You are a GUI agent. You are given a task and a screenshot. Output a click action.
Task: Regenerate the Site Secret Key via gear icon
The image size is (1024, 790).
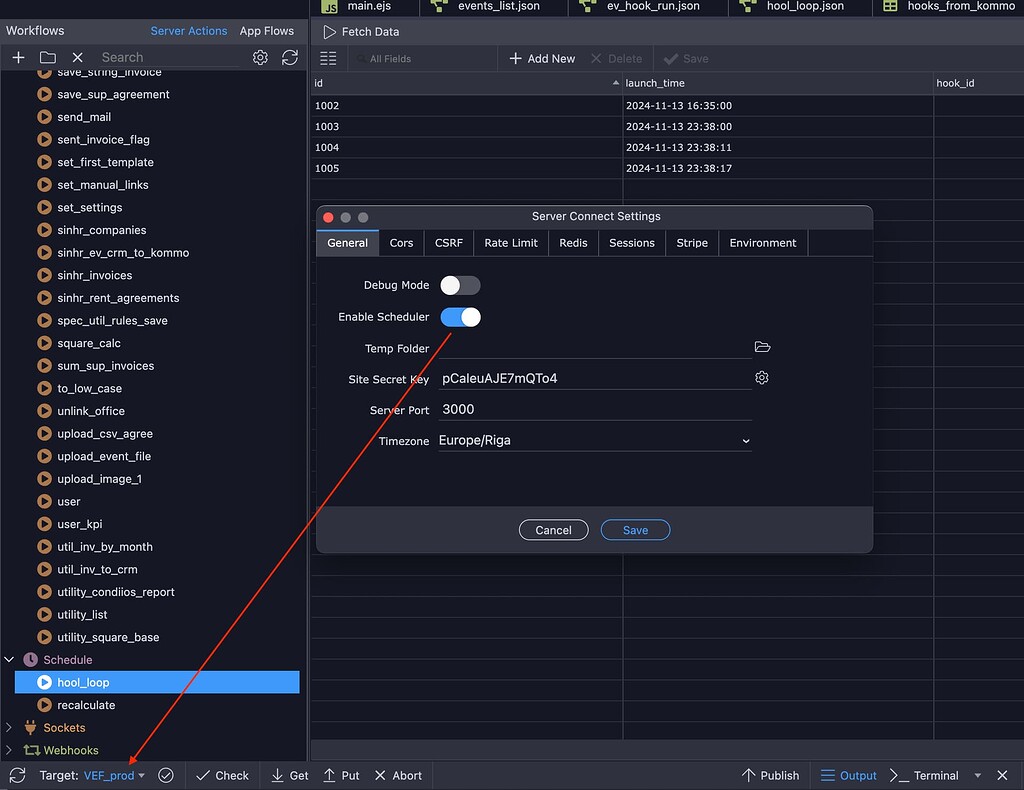pos(761,378)
